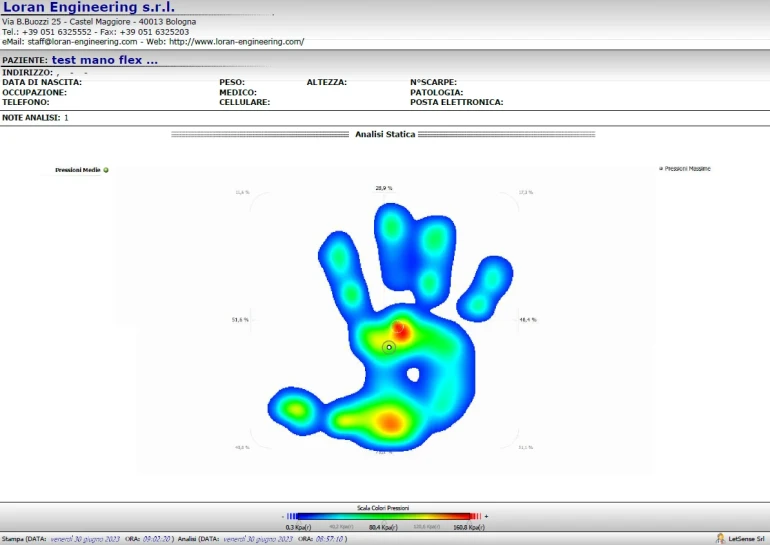Click the Stampa date in status bar
The width and height of the screenshot is (770, 545).
pos(84,539)
